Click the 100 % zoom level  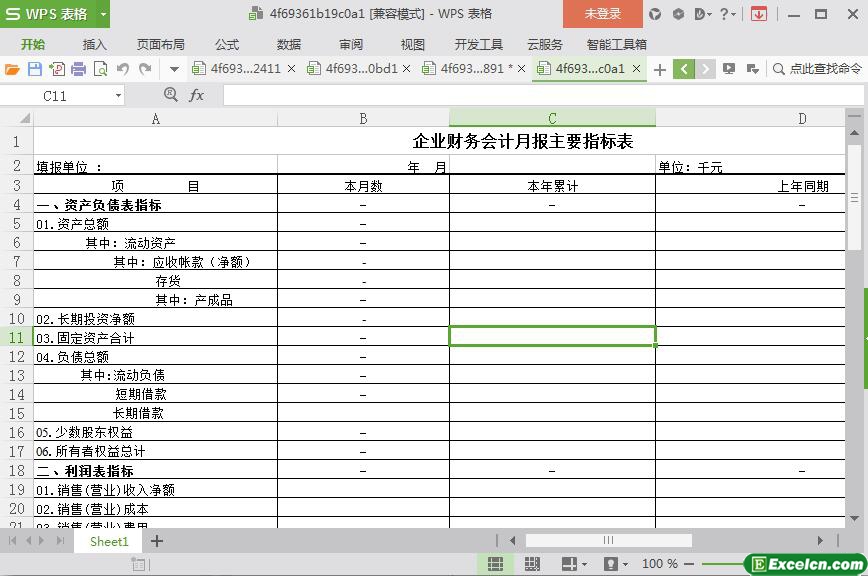(x=659, y=564)
